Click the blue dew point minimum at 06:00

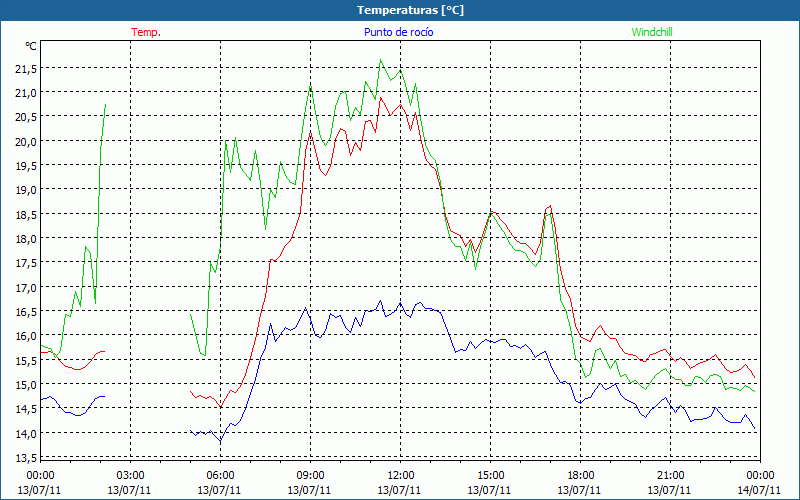[220, 441]
